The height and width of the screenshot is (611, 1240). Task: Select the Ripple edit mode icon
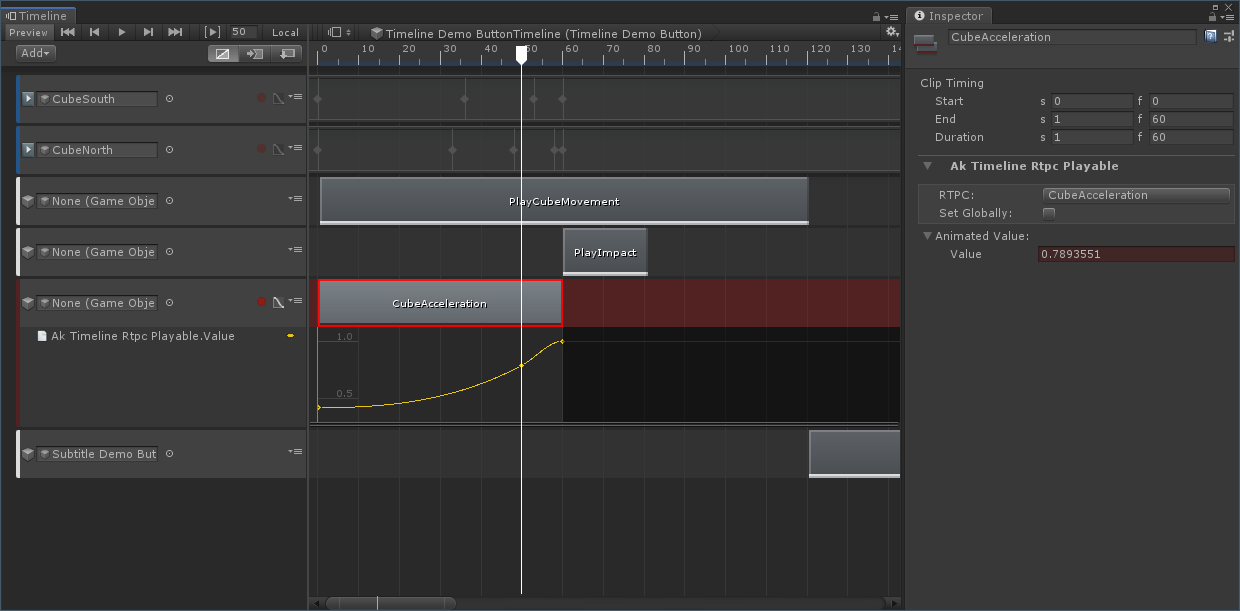coord(254,53)
